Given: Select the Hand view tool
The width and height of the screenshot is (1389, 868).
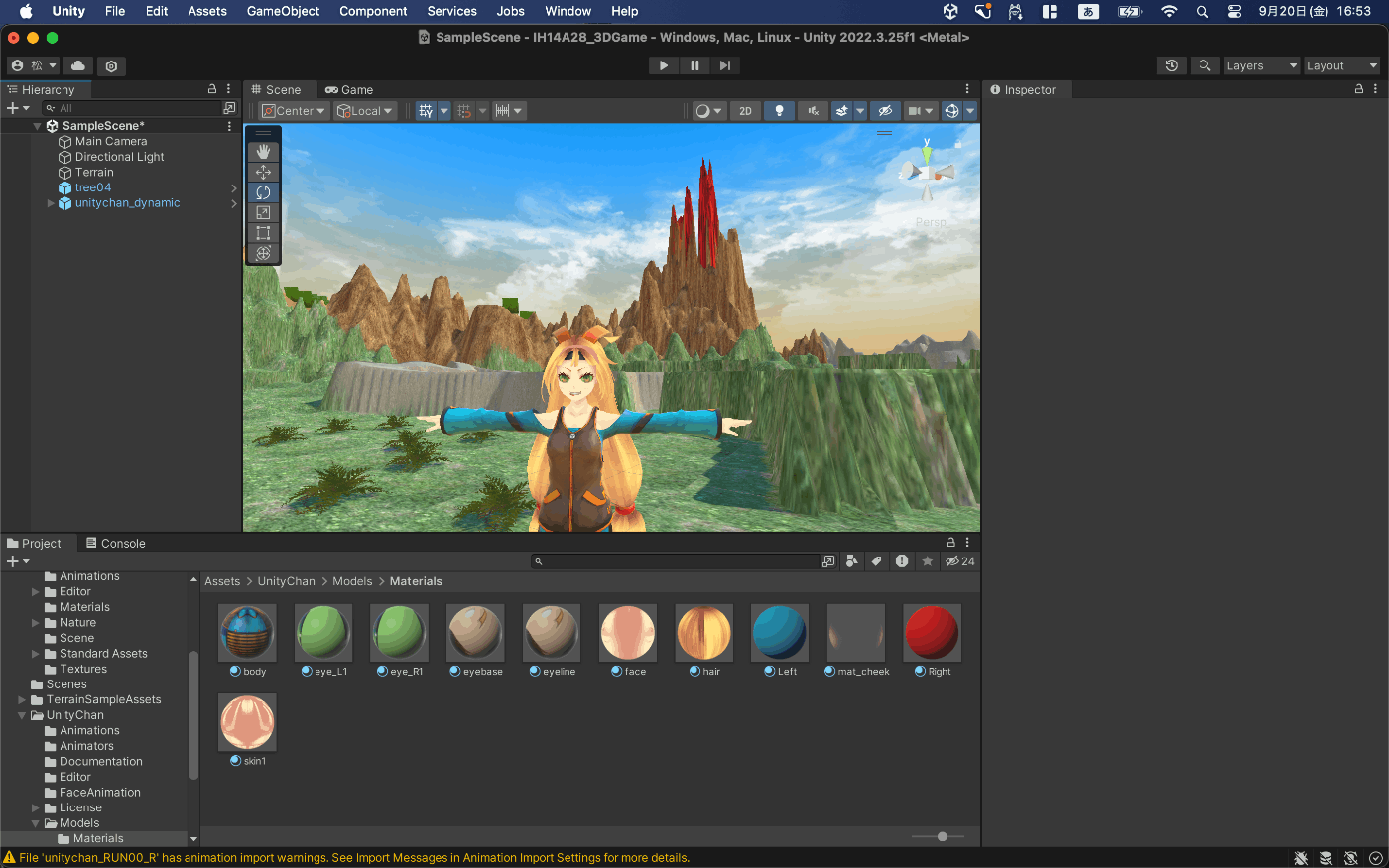Looking at the screenshot, I should (x=263, y=152).
